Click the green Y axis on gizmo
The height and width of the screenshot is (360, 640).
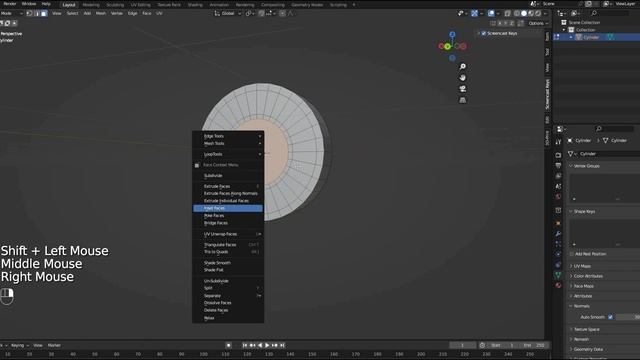click(448, 46)
